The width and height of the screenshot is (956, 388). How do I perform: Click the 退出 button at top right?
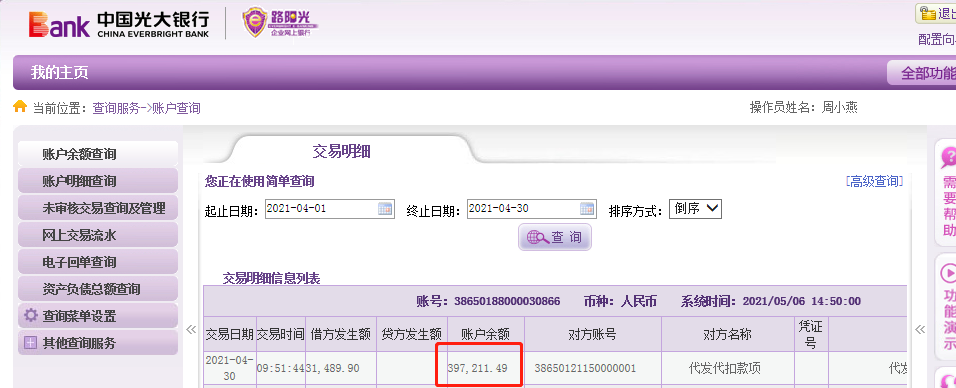pyautogui.click(x=936, y=13)
